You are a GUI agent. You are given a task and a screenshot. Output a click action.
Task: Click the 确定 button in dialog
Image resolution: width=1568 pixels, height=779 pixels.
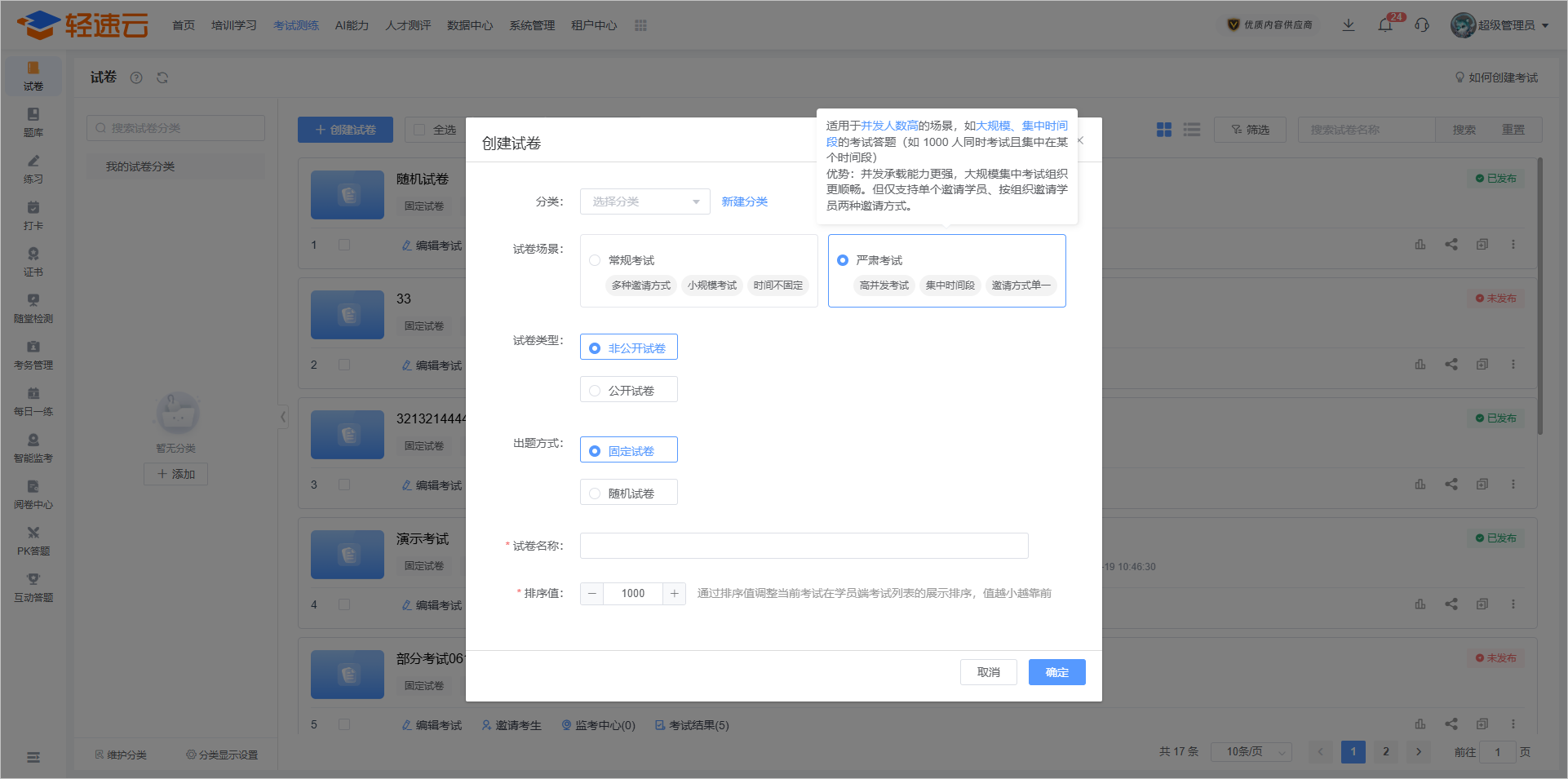tap(1056, 672)
